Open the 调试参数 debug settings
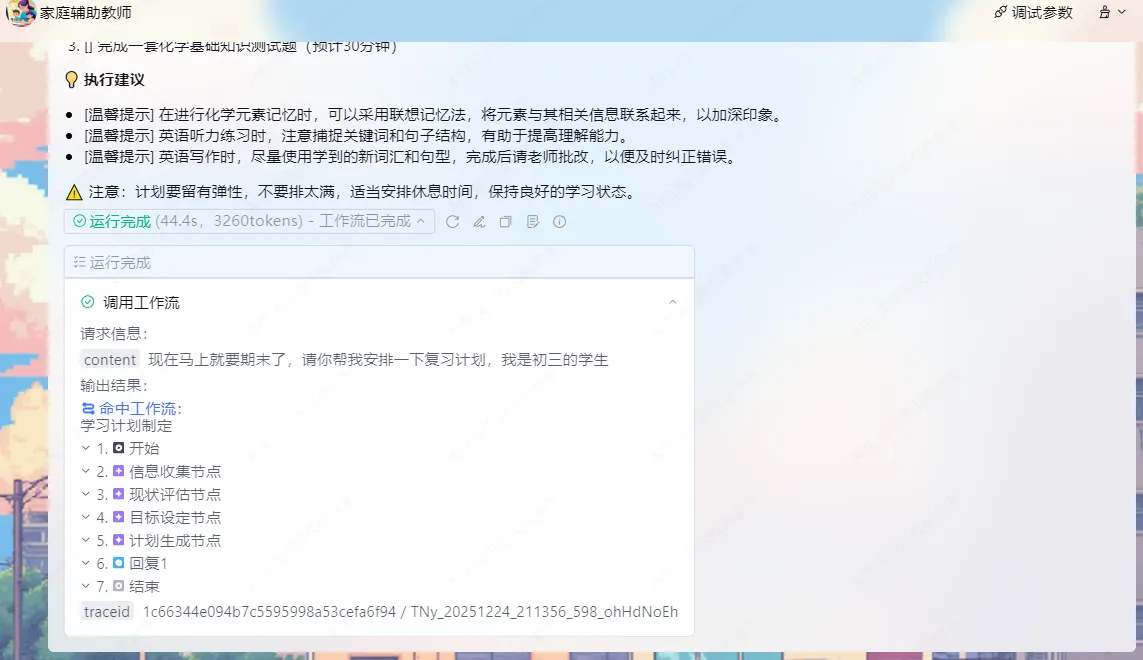 pos(1033,13)
